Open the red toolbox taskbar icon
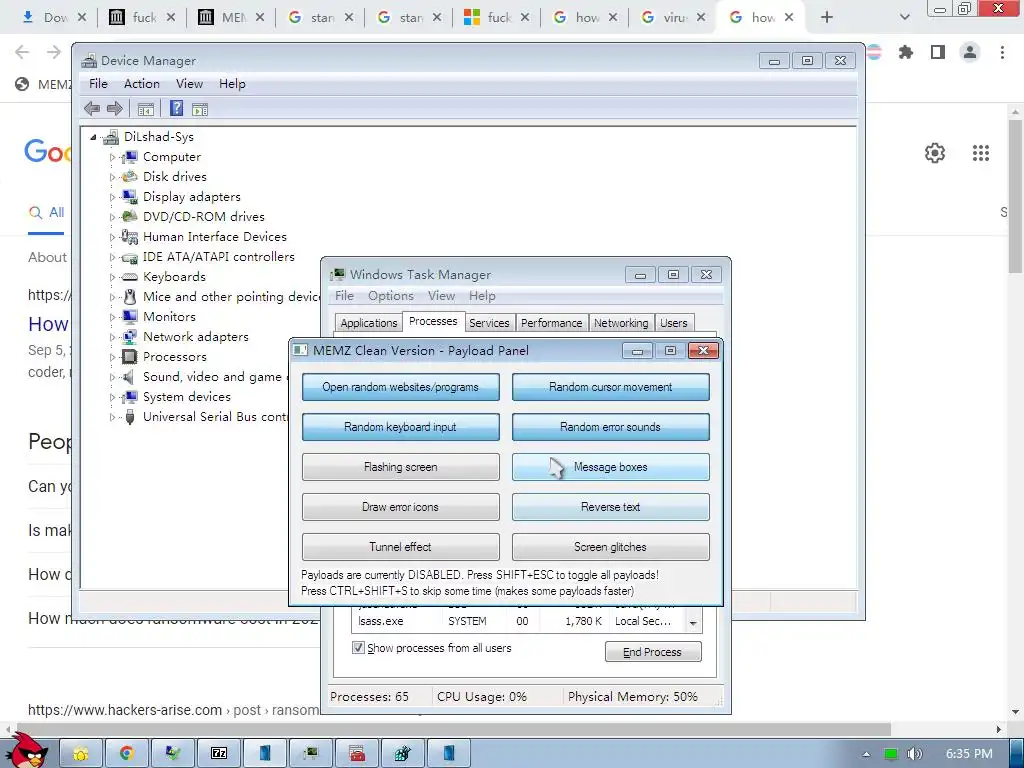Screen dimensions: 1024x768 click(357, 754)
